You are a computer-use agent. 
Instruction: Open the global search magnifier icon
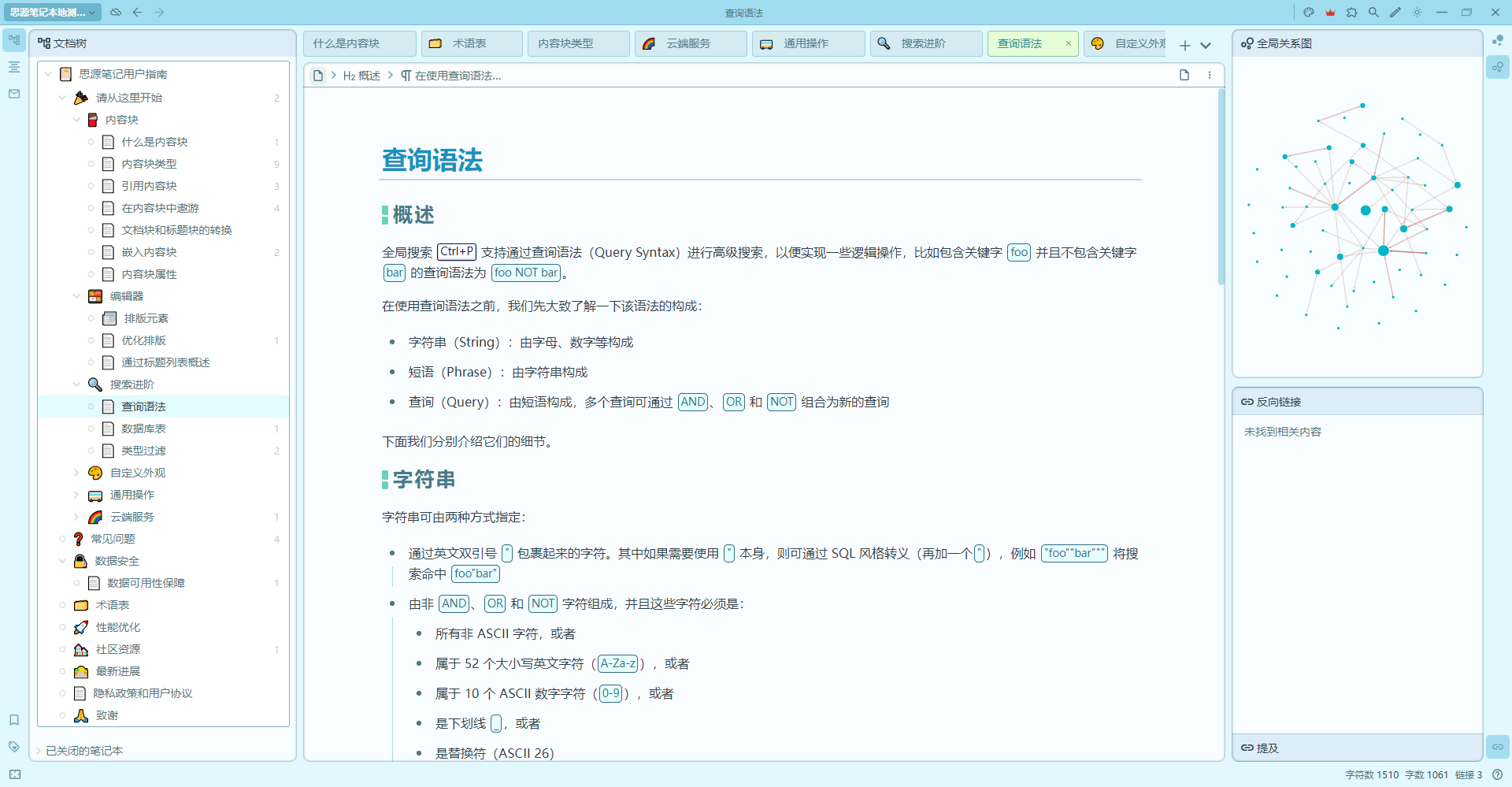1373,13
